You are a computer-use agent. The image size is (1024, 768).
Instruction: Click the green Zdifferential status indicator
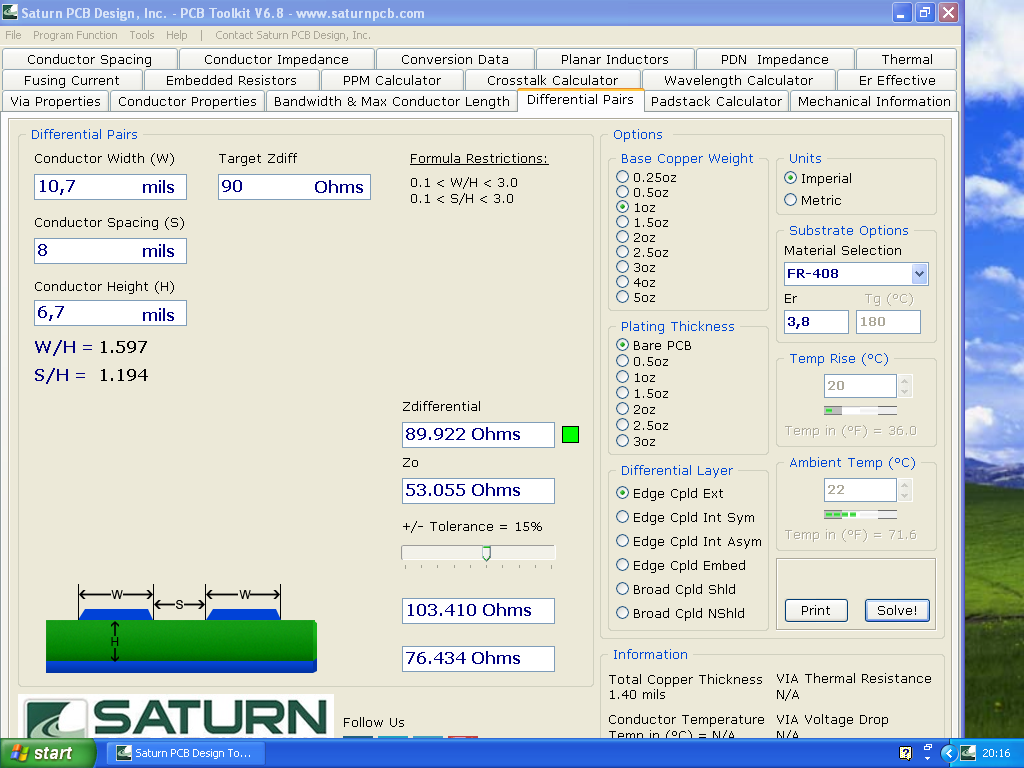(x=570, y=434)
